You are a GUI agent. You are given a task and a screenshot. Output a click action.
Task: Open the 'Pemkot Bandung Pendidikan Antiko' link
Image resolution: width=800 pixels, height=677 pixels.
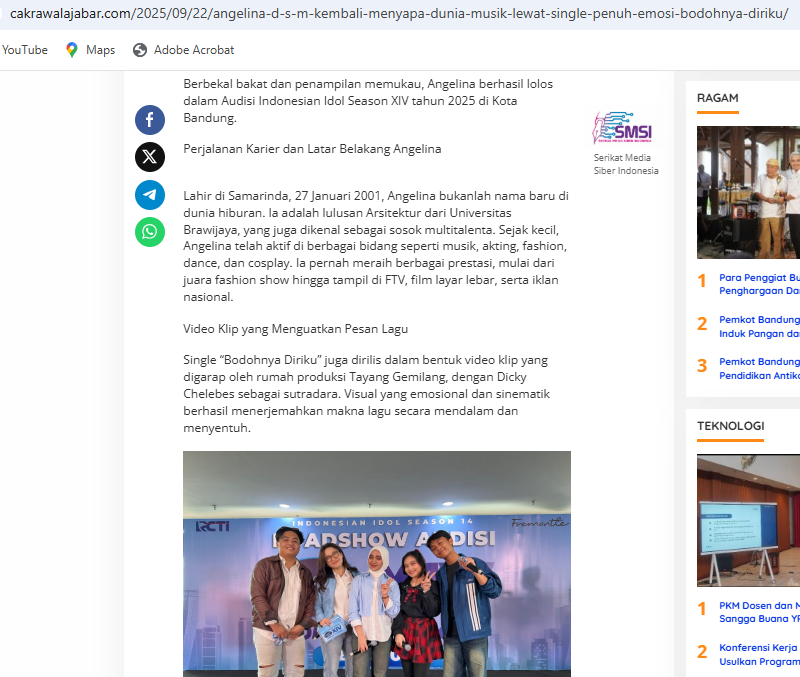click(x=758, y=368)
